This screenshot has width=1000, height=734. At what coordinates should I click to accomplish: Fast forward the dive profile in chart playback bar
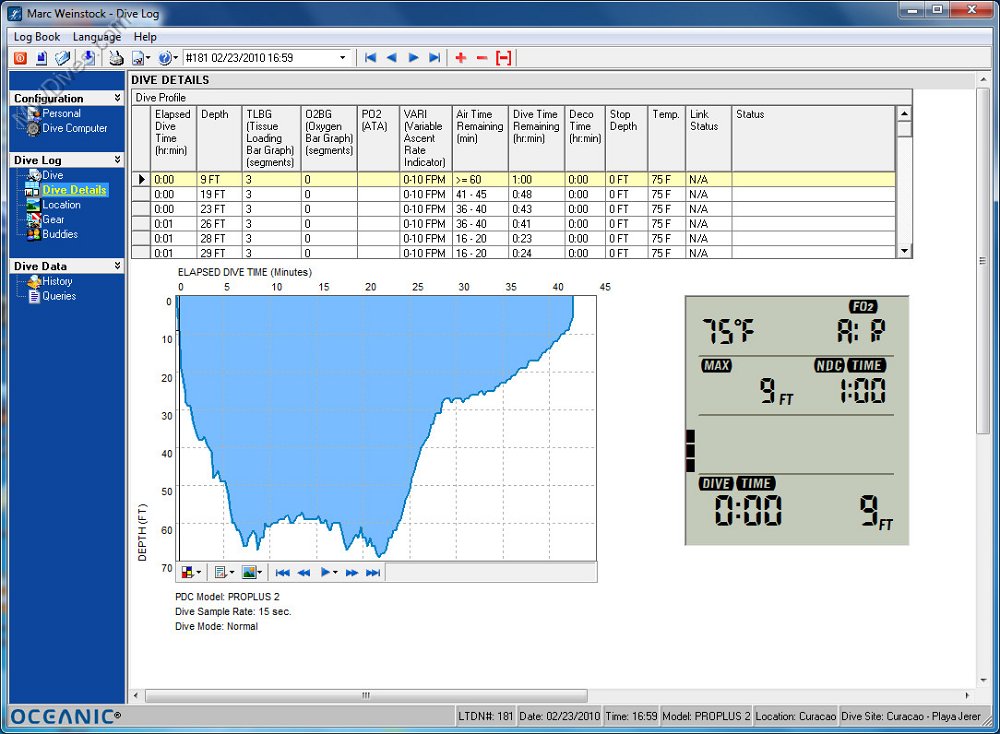[x=351, y=573]
